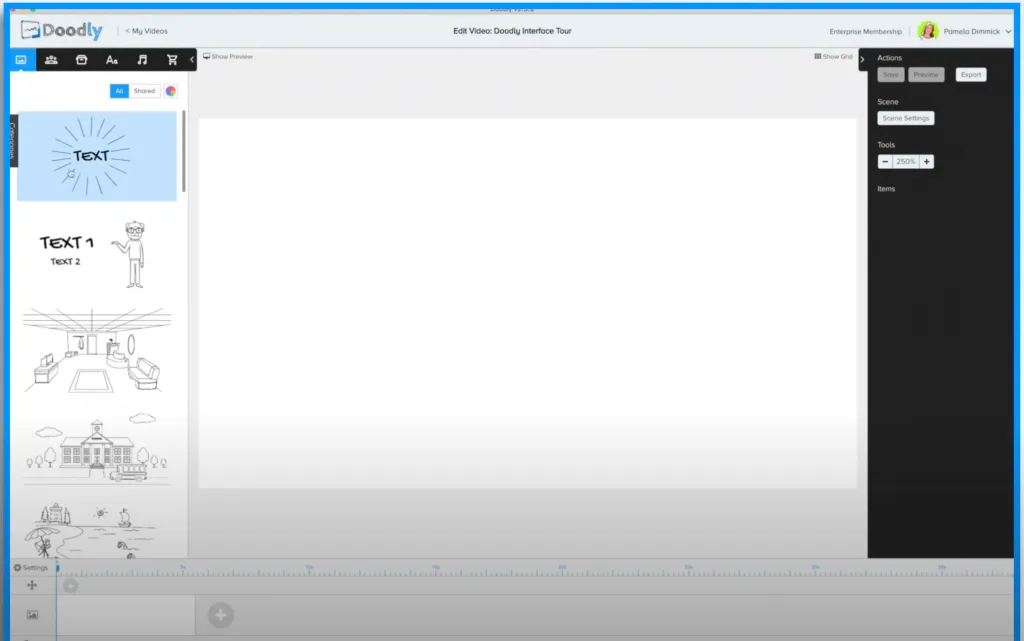Click the blue playhead marker on timeline
The height and width of the screenshot is (641, 1024).
(x=57, y=569)
